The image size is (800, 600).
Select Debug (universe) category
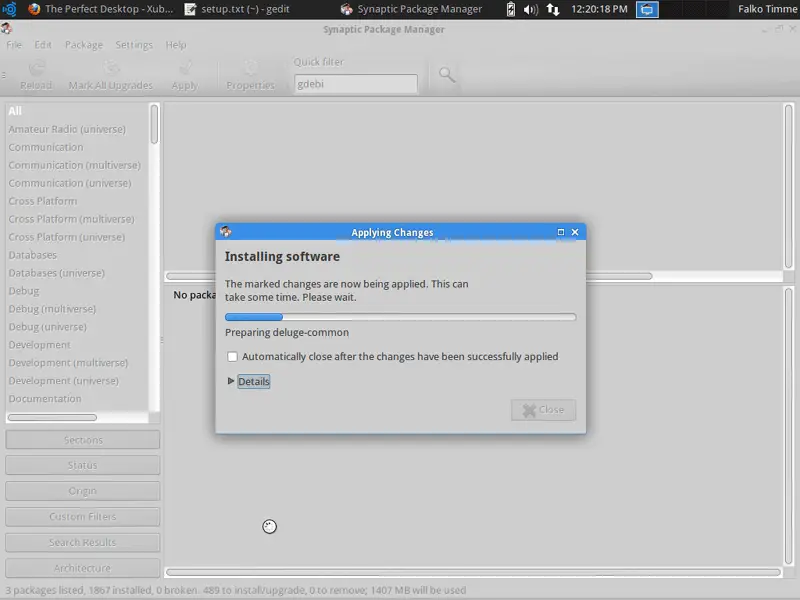(x=77, y=327)
